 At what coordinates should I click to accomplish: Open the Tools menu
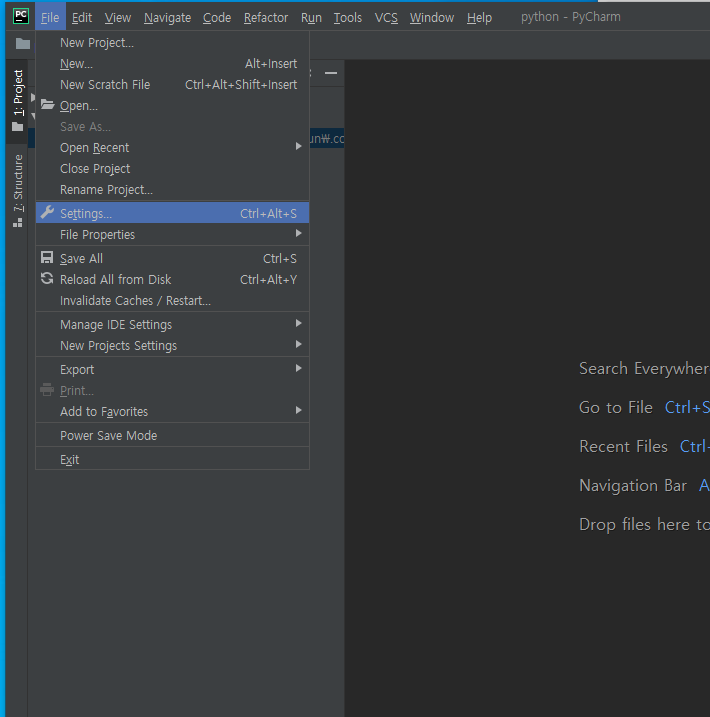pos(348,17)
